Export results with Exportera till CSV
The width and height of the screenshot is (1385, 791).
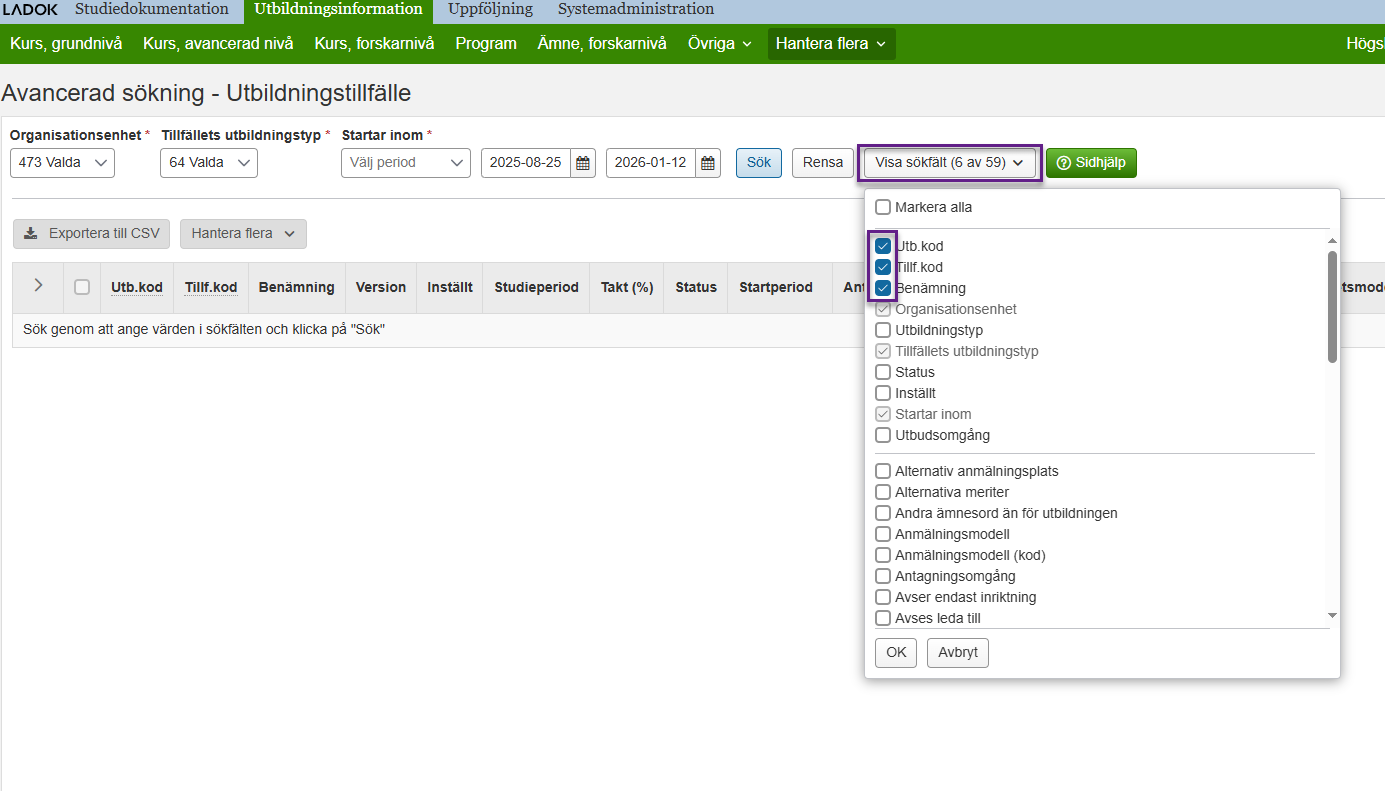tap(92, 234)
